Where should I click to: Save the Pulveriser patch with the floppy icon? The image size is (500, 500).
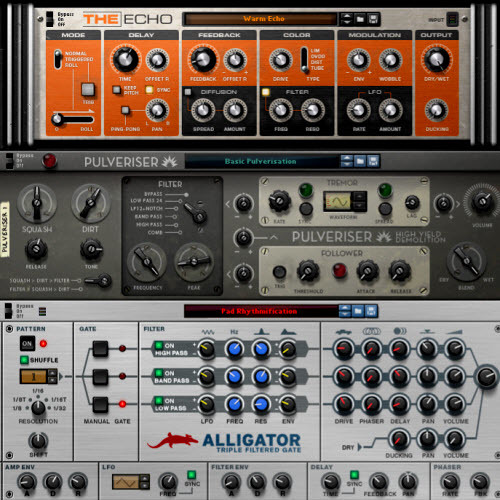point(373,161)
